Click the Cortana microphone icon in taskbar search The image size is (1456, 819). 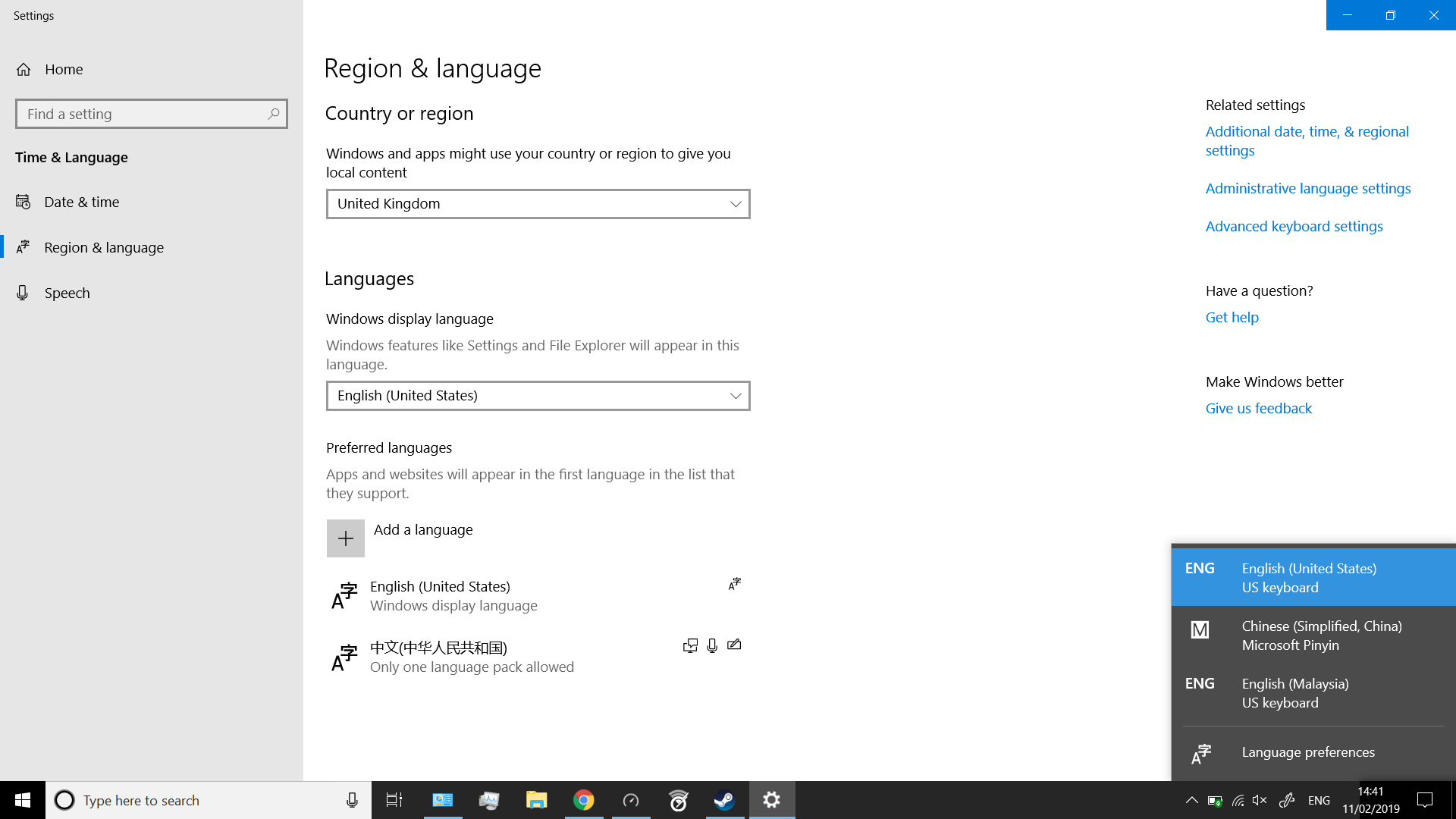click(x=352, y=800)
